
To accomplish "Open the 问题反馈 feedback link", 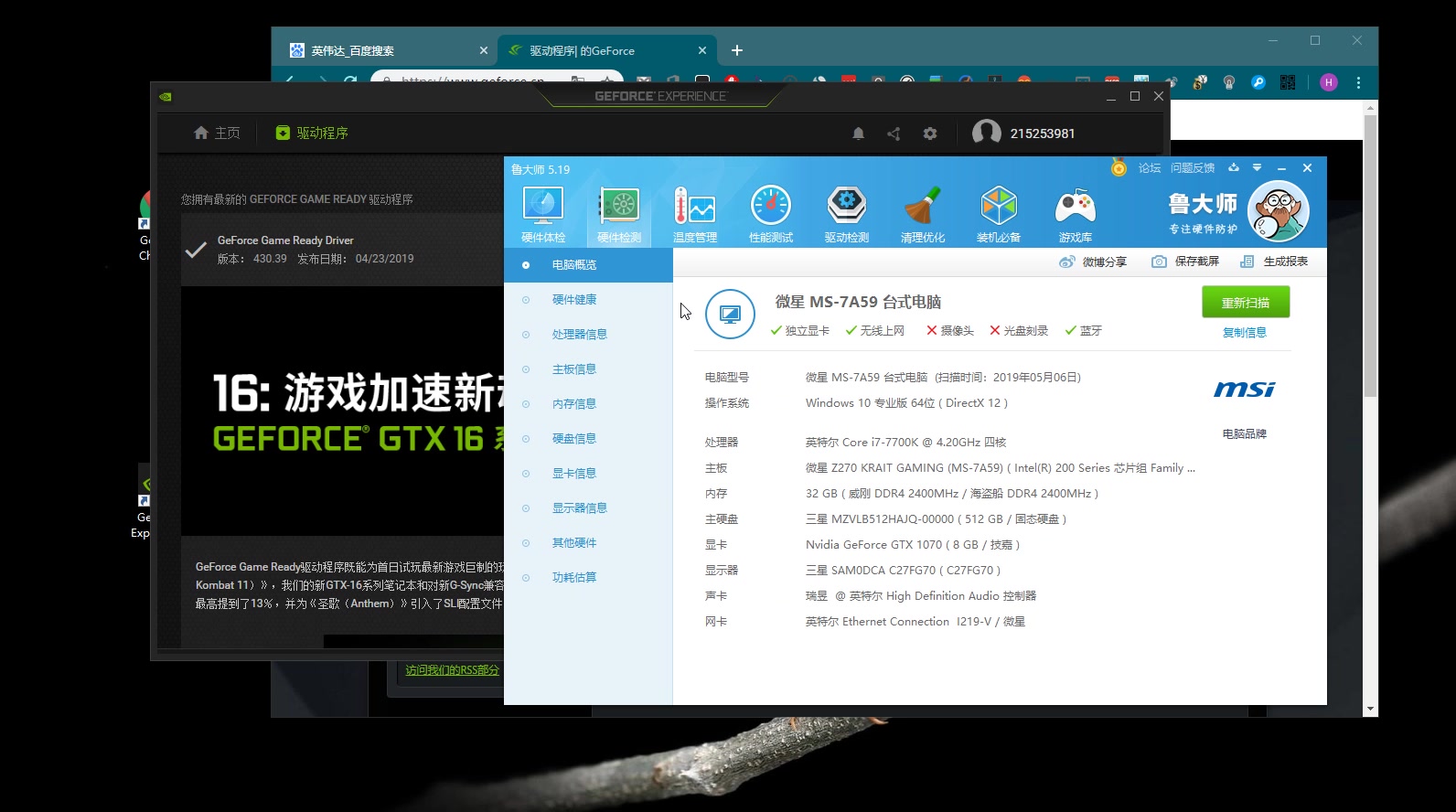I will click(1193, 168).
